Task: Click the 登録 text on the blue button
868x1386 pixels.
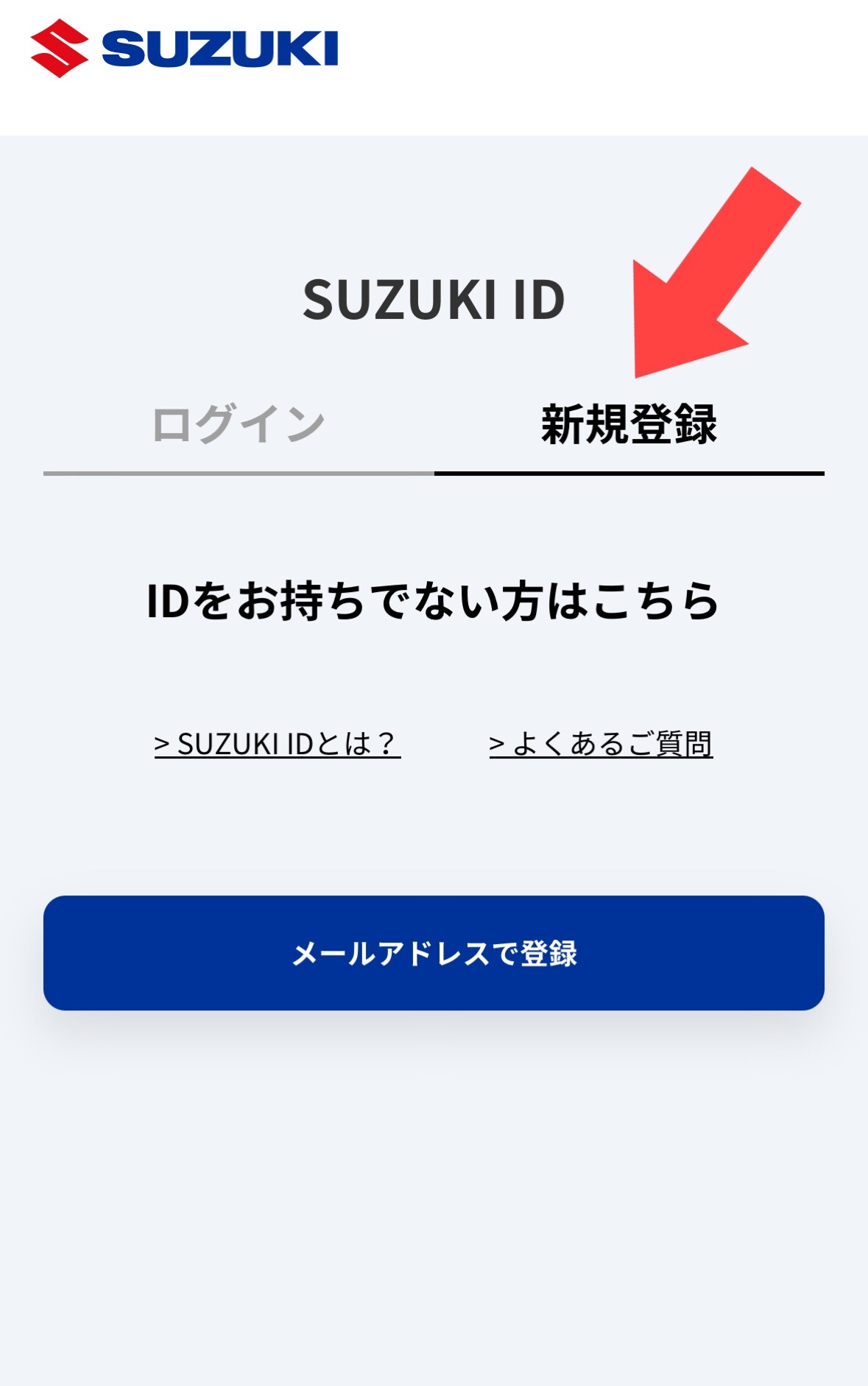Action: (x=549, y=954)
